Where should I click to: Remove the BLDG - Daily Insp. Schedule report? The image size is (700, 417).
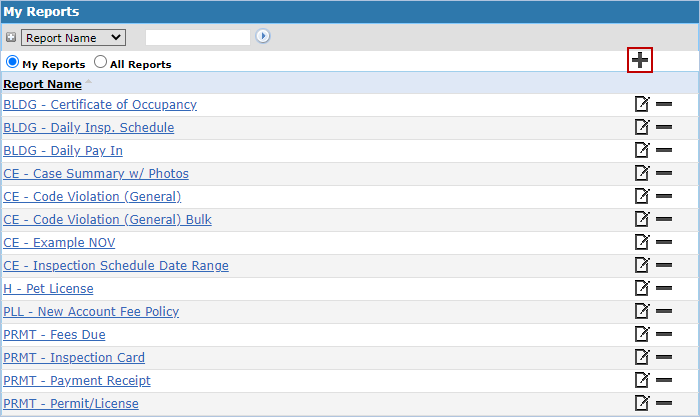coord(664,127)
